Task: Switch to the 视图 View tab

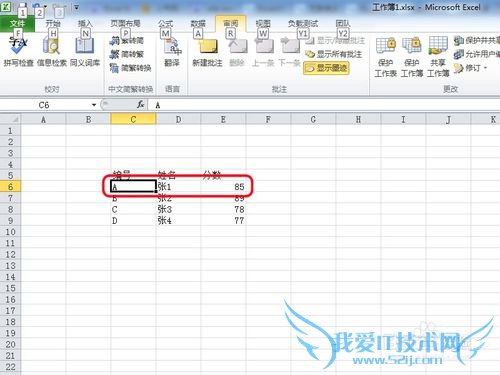Action: pyautogui.click(x=263, y=24)
